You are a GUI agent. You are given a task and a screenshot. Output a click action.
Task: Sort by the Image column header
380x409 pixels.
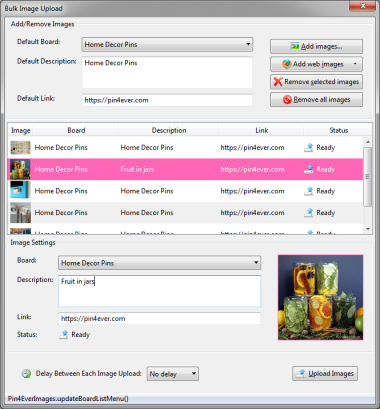coord(21,130)
